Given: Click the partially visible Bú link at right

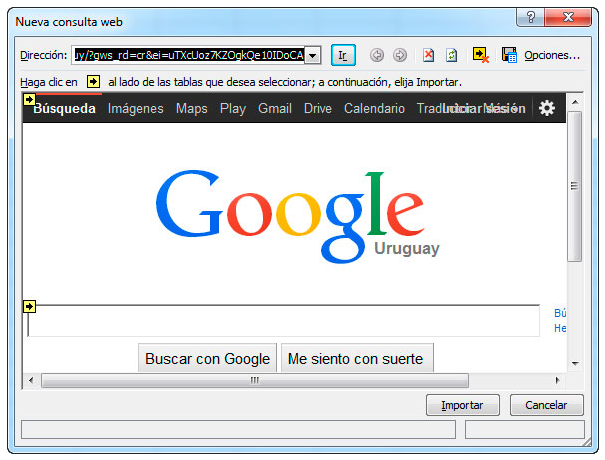Looking at the screenshot, I should [x=560, y=313].
